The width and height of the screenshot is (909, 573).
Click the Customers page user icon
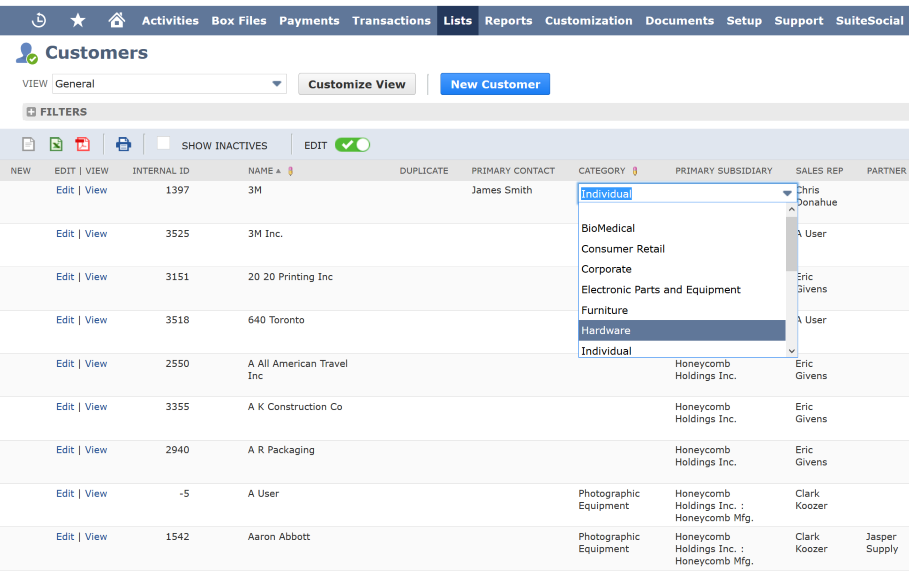point(27,53)
